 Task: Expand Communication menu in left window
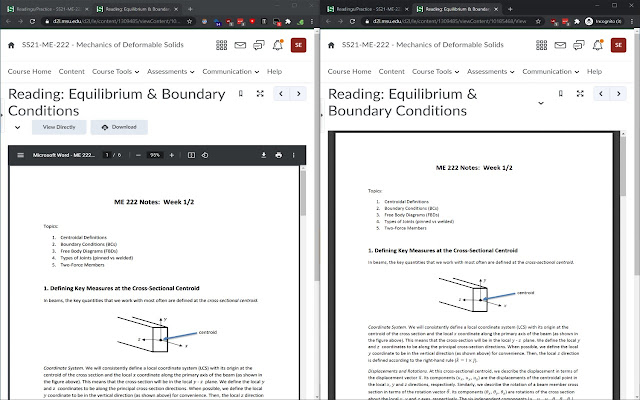tap(231, 71)
